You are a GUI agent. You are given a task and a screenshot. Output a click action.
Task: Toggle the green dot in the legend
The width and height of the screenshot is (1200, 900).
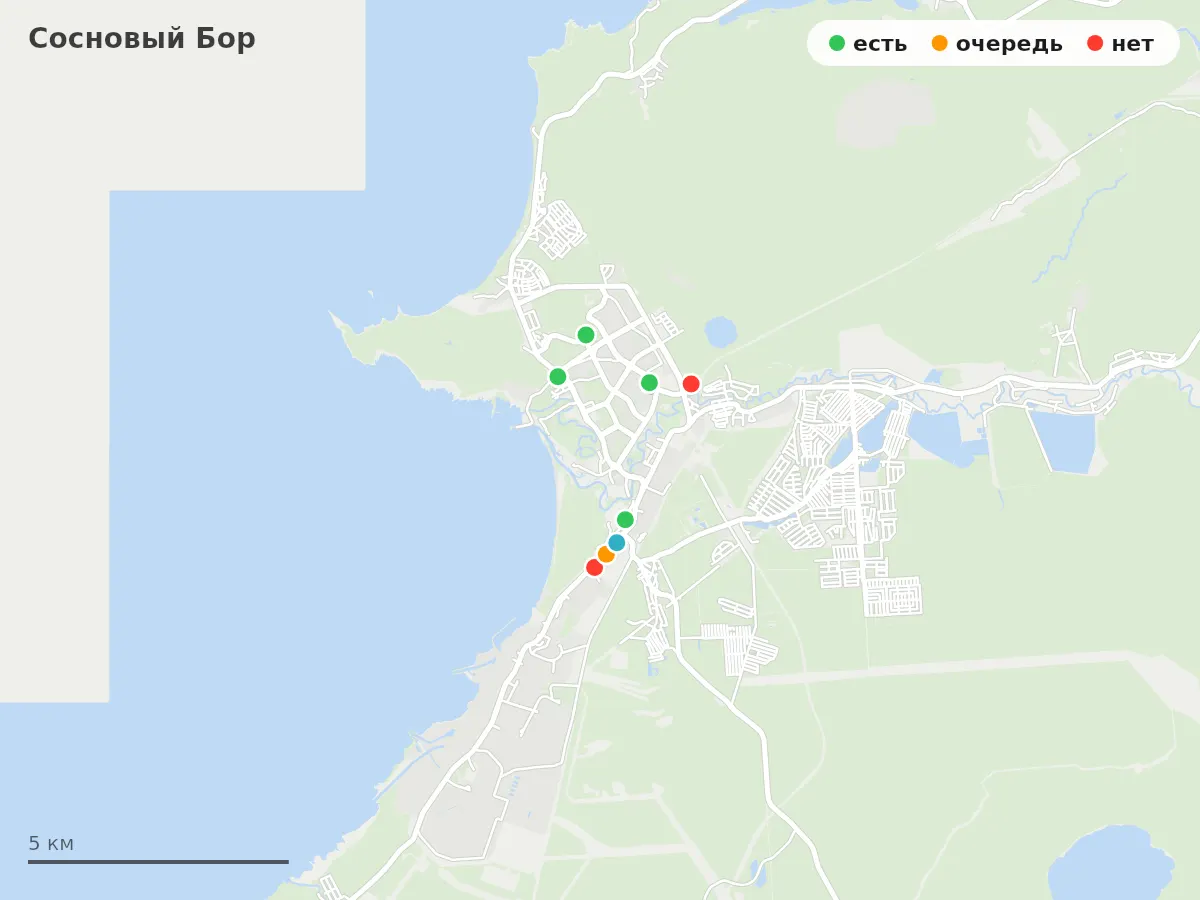(837, 43)
